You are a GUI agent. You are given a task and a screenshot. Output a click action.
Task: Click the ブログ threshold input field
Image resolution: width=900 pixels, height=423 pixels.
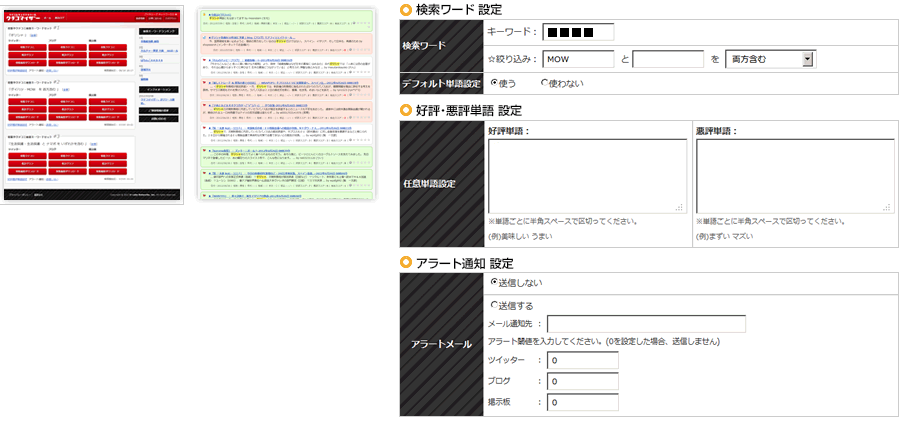(582, 381)
